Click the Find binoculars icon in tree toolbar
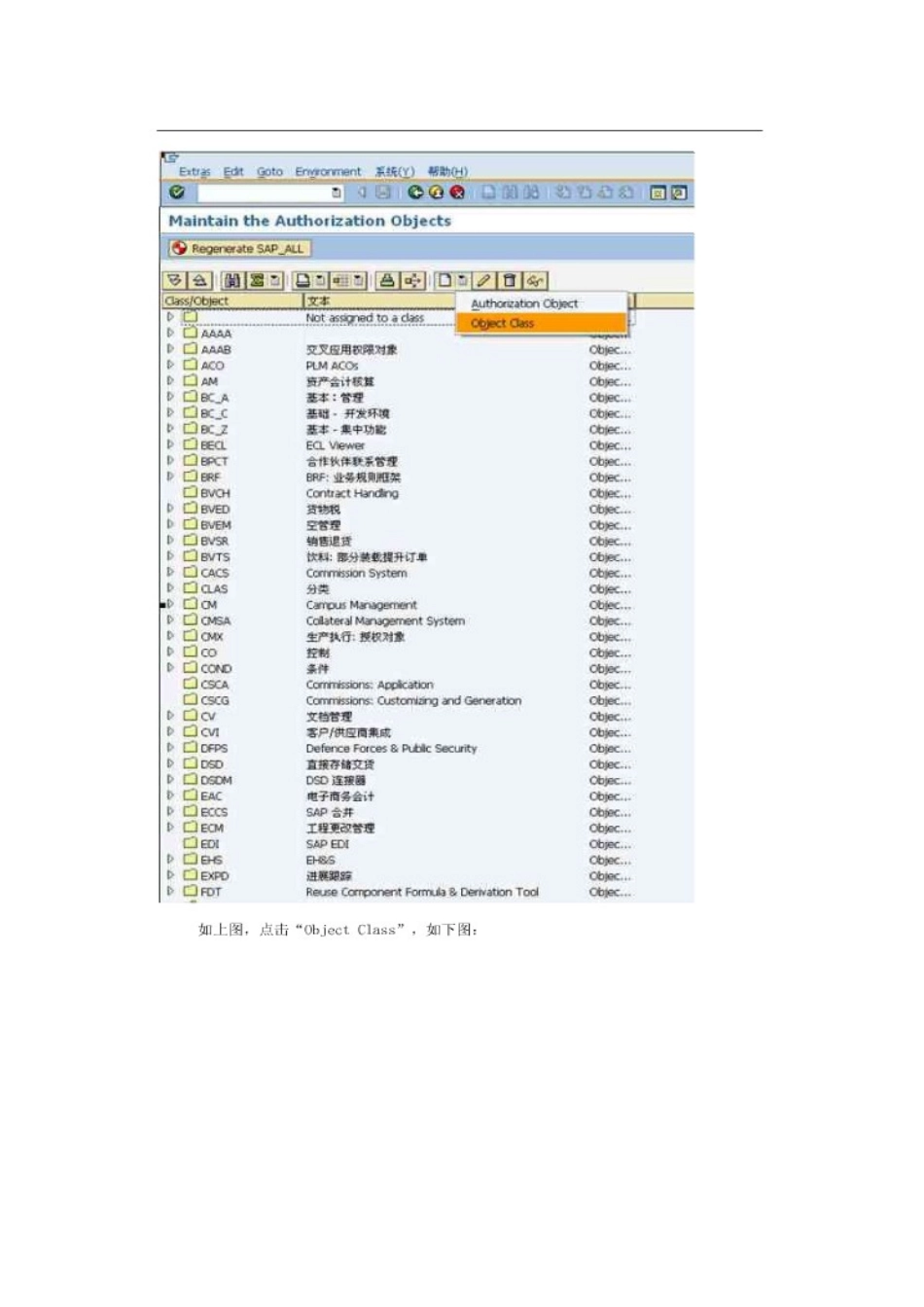924x1307 pixels. coord(232,280)
